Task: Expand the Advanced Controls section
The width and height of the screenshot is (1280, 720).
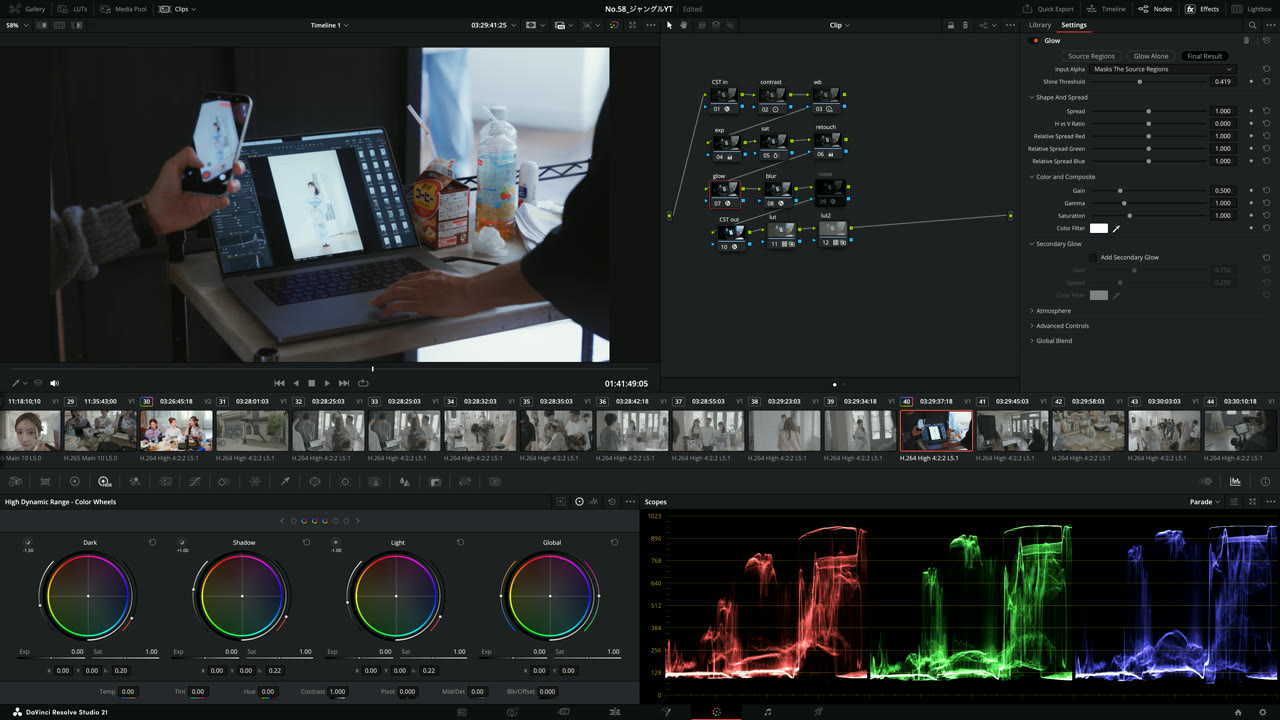Action: (x=1060, y=326)
